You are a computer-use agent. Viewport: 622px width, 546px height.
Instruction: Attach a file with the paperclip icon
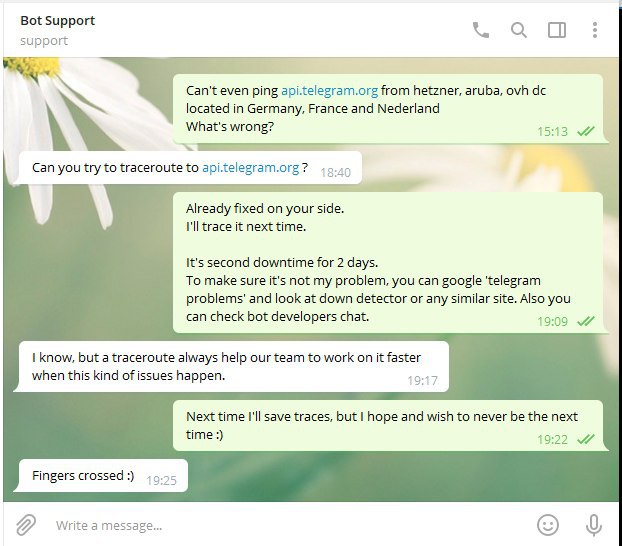tap(26, 525)
